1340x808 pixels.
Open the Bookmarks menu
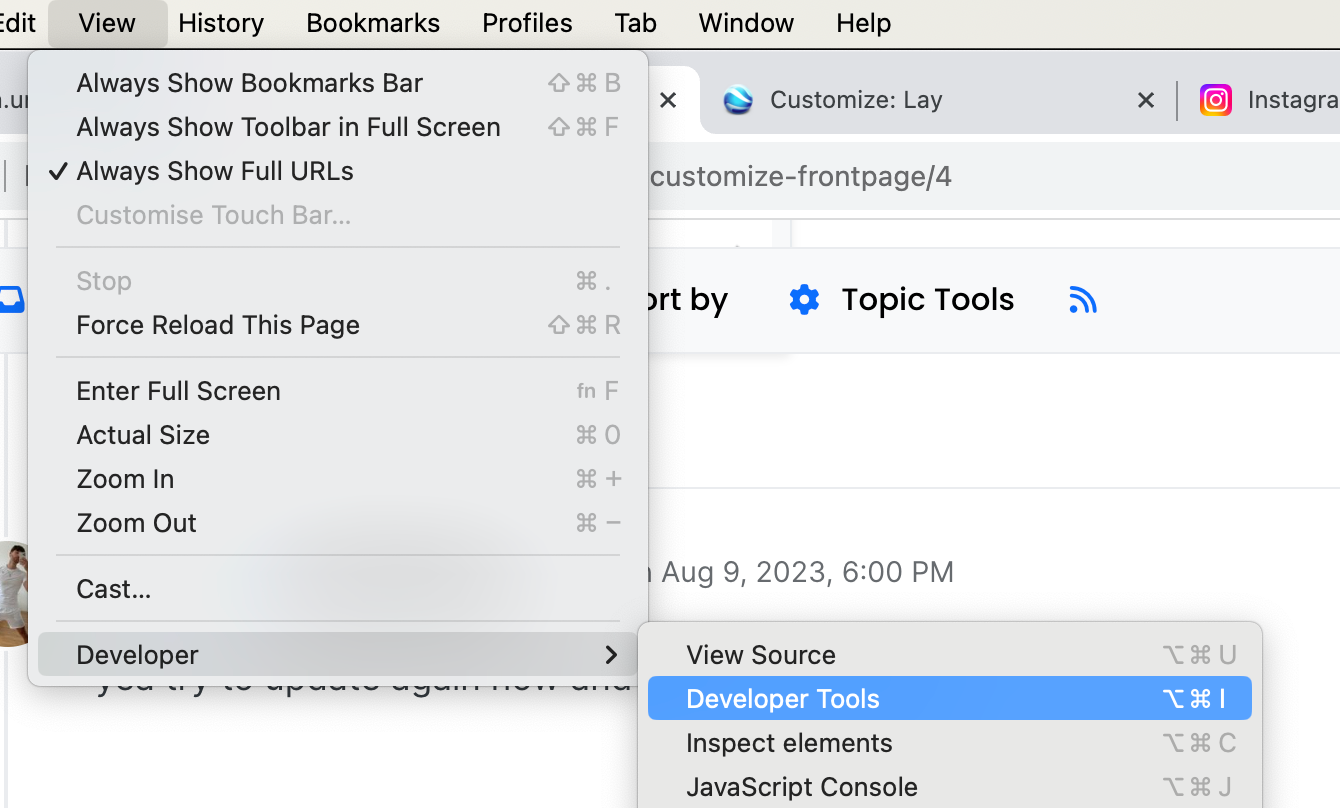click(372, 22)
